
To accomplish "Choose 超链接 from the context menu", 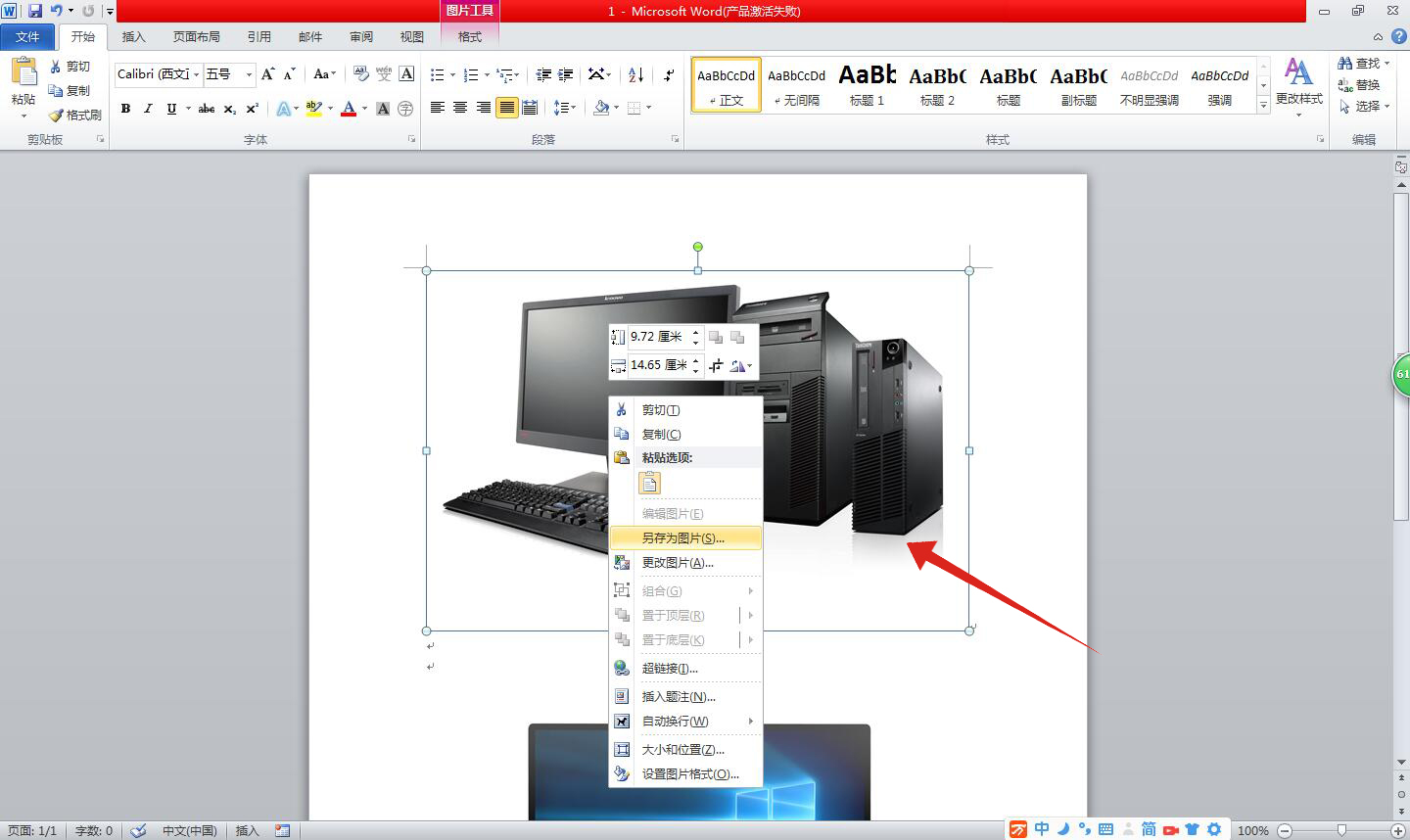I will tap(685, 668).
